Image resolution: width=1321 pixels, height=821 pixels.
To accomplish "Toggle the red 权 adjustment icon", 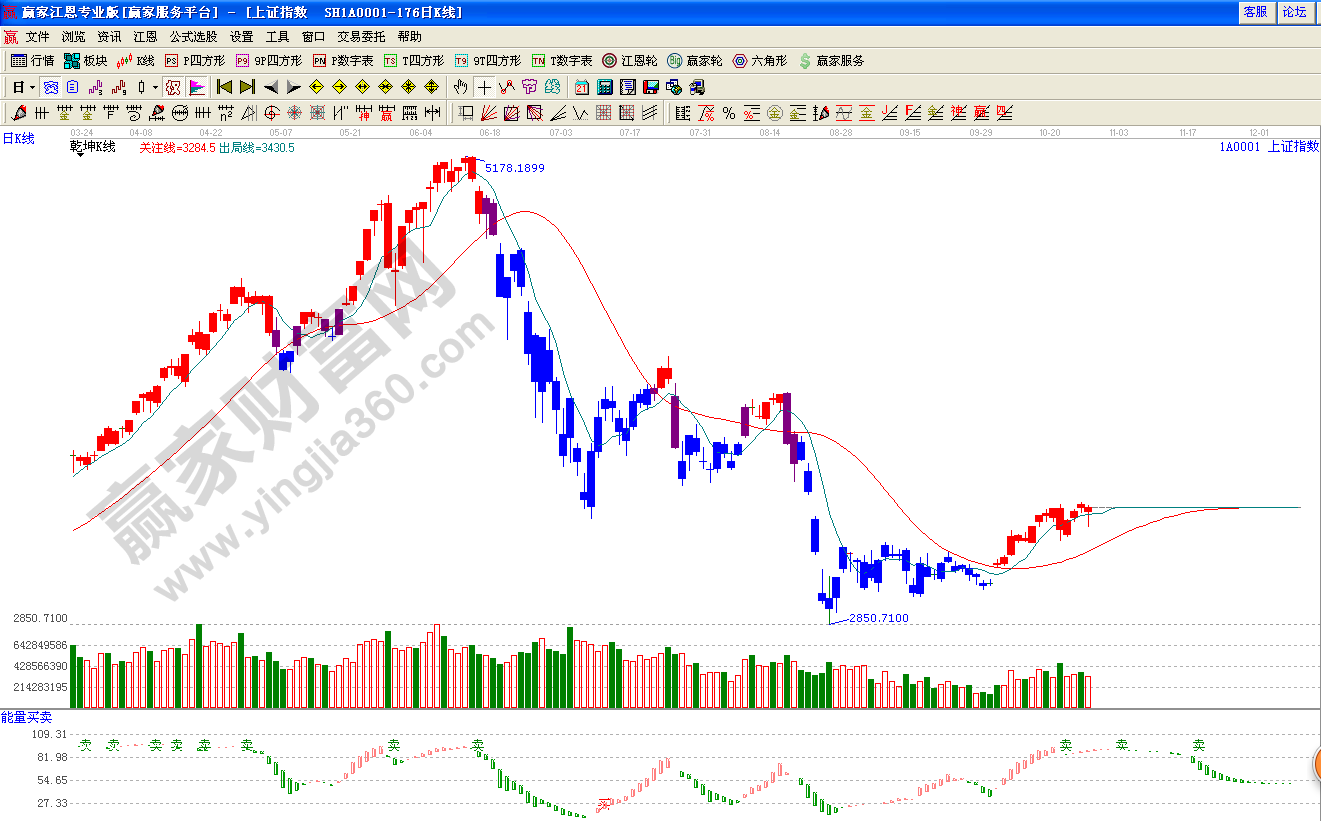I will 173,87.
